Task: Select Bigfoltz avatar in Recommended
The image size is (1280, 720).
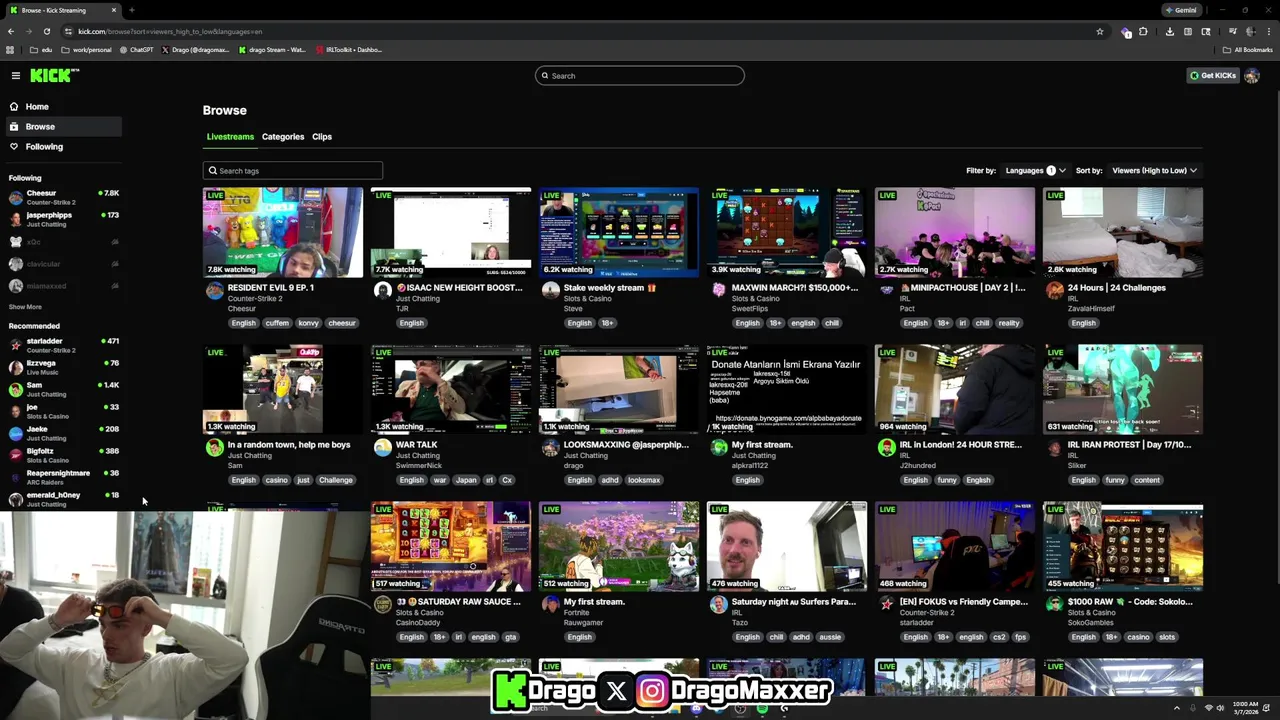Action: 15,455
